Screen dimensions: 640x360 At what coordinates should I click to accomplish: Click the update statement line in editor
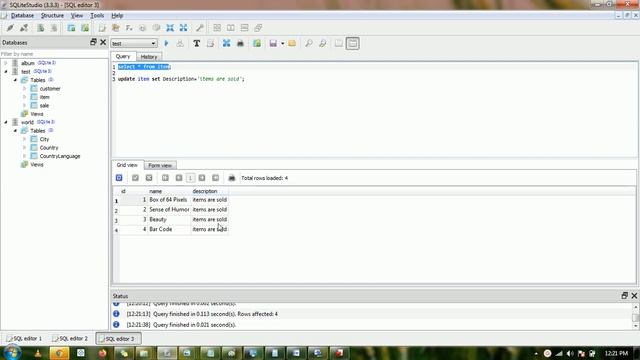pos(181,79)
